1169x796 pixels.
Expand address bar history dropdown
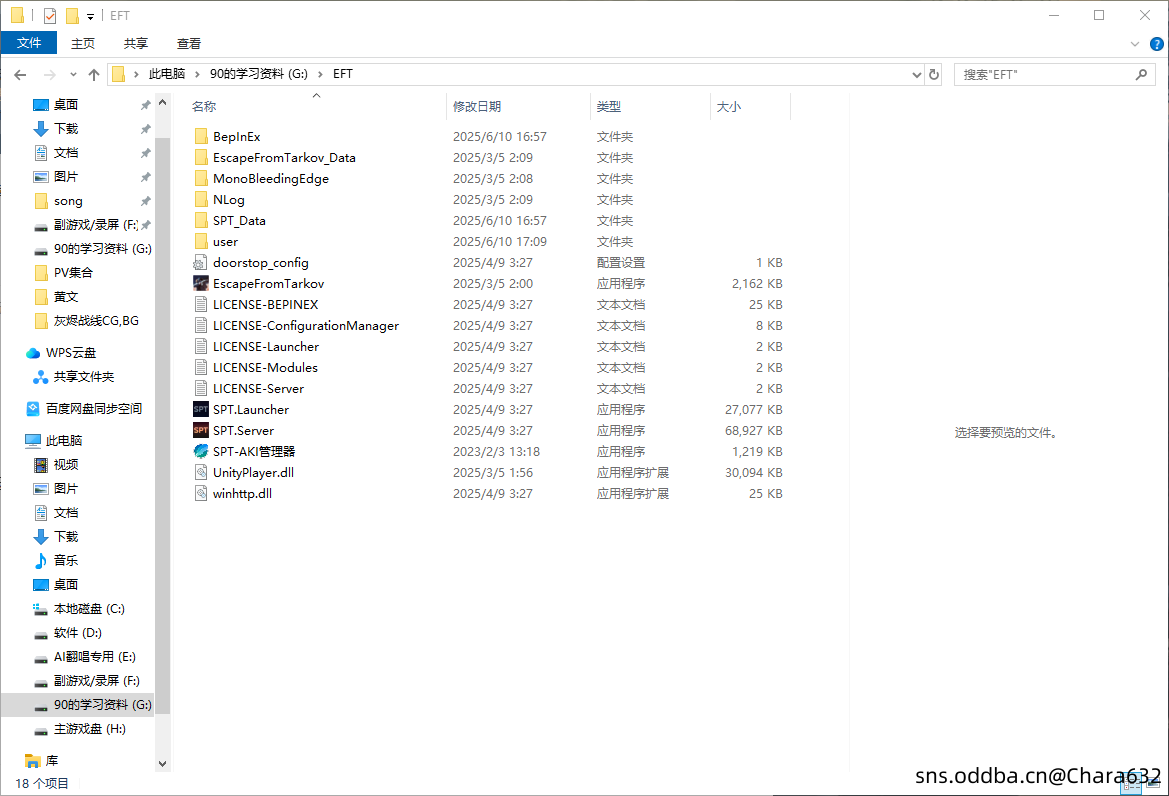click(x=917, y=75)
